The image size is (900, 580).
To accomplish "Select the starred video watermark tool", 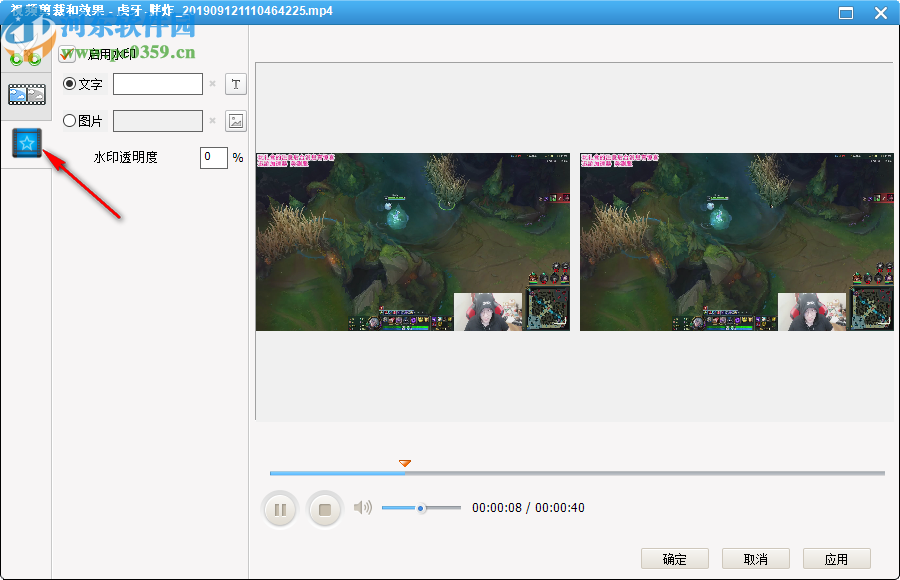I will (25, 142).
